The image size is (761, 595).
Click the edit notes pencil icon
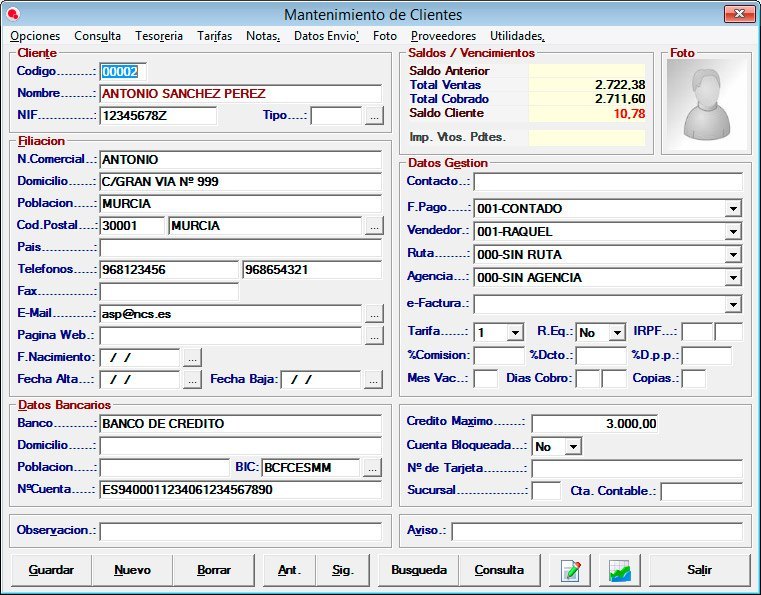coord(570,570)
